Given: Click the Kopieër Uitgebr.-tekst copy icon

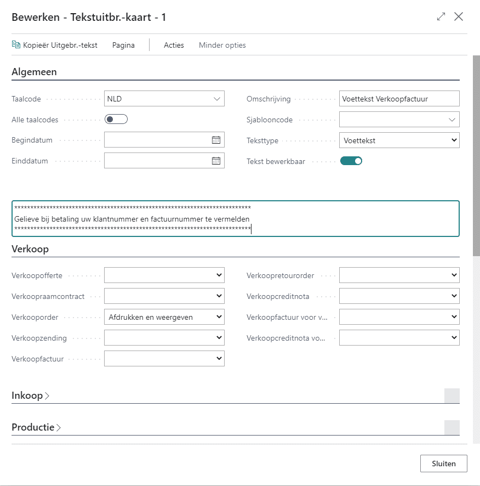Looking at the screenshot, I should click(x=16, y=45).
